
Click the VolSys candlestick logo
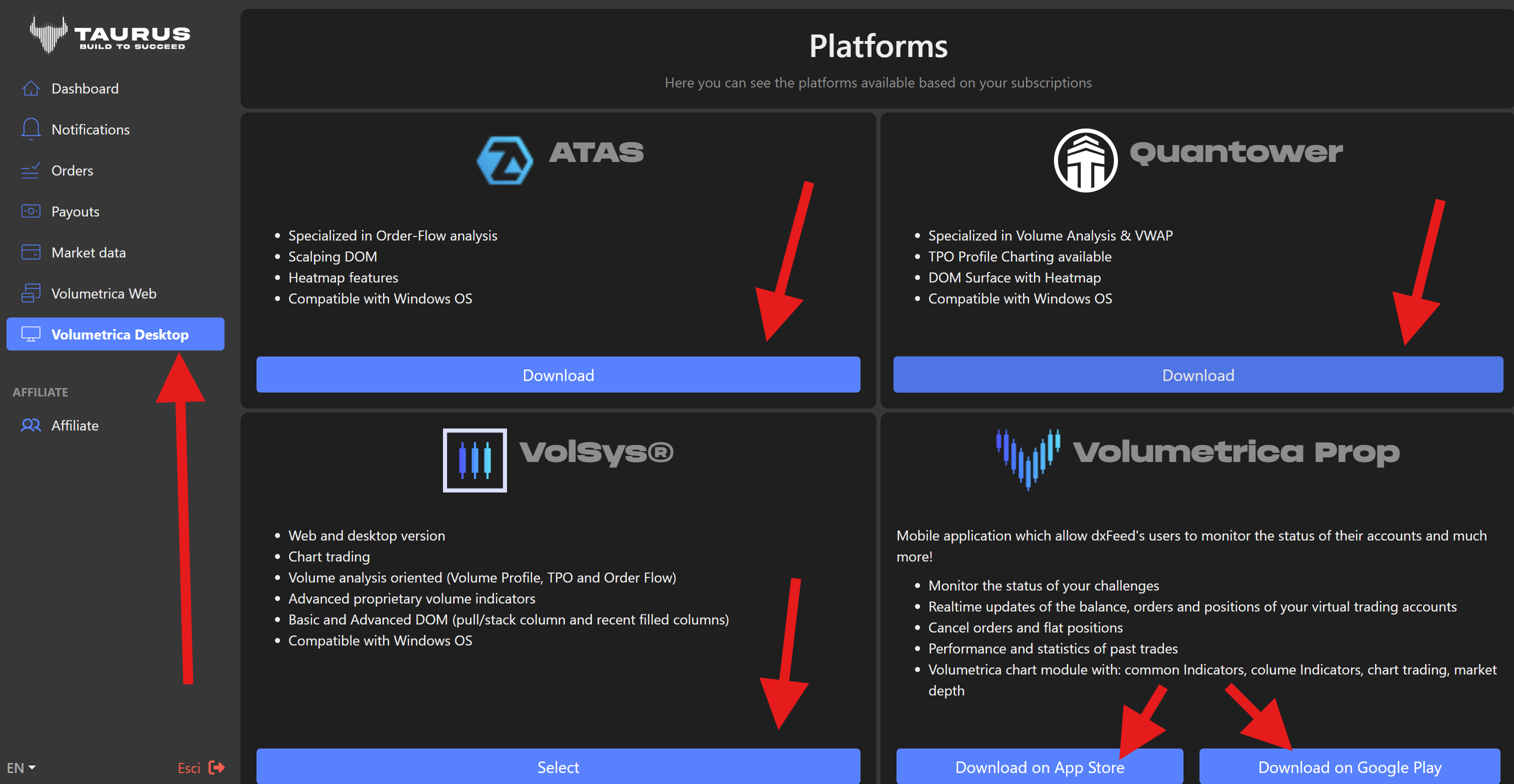click(x=474, y=460)
